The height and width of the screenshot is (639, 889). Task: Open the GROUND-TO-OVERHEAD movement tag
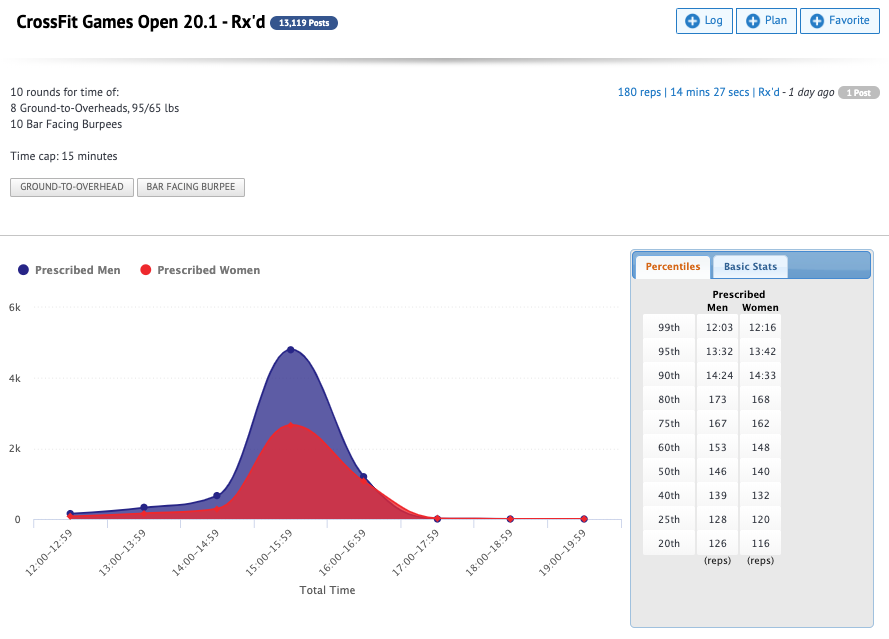pos(72,187)
